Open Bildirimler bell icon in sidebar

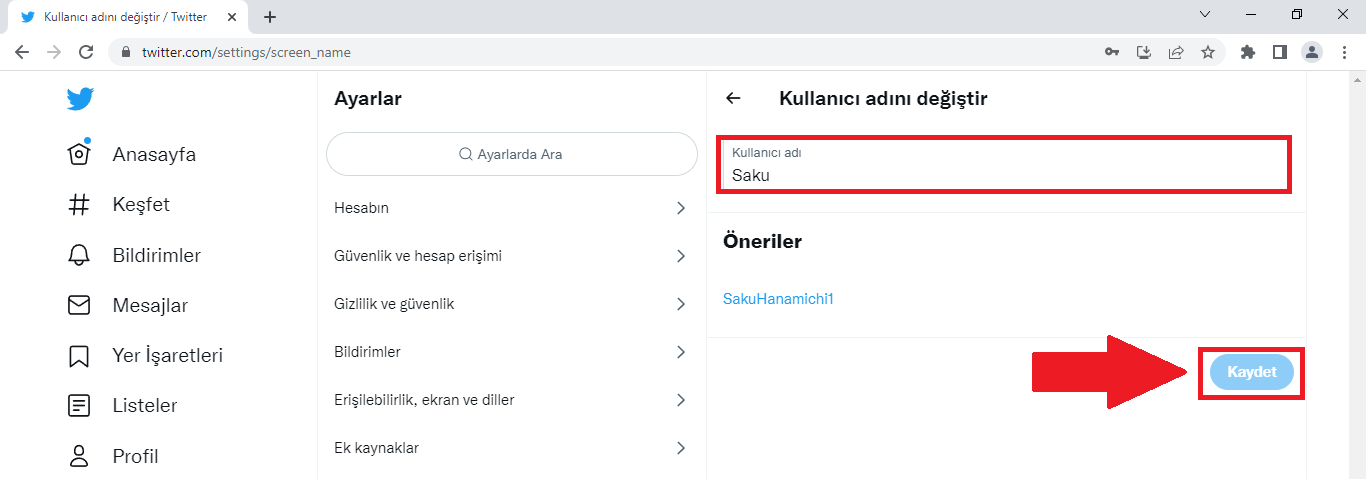(78, 255)
